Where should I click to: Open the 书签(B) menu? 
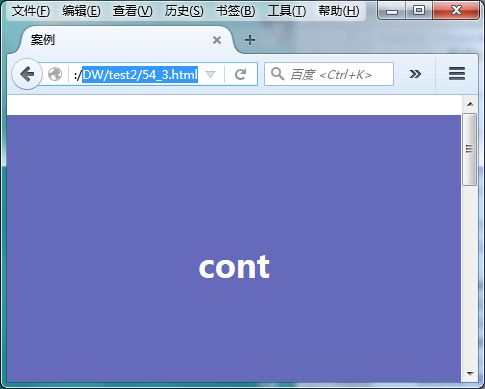235,11
